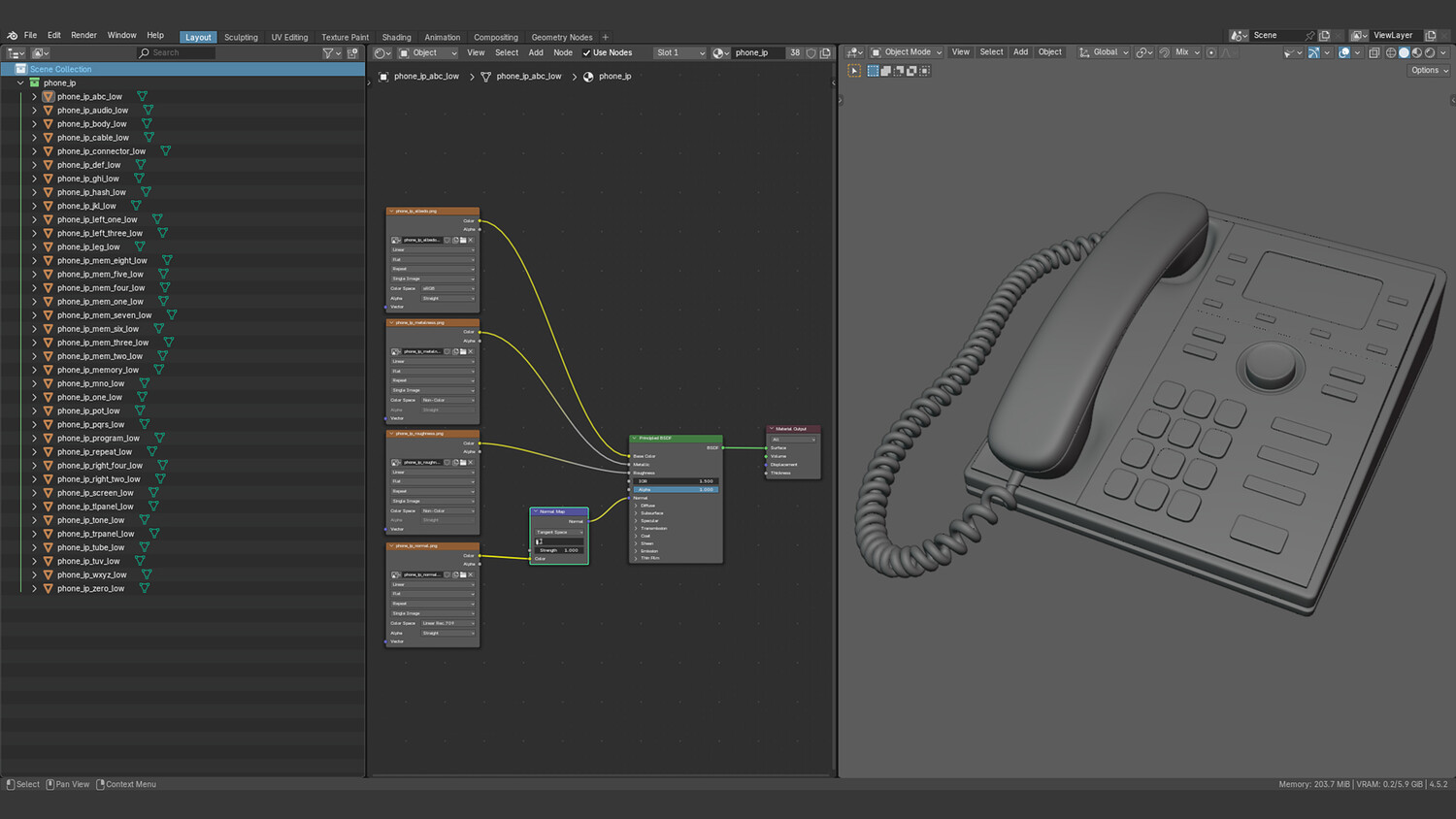Collapse the phone_ip collection
This screenshot has height=819, width=1456.
20,82
